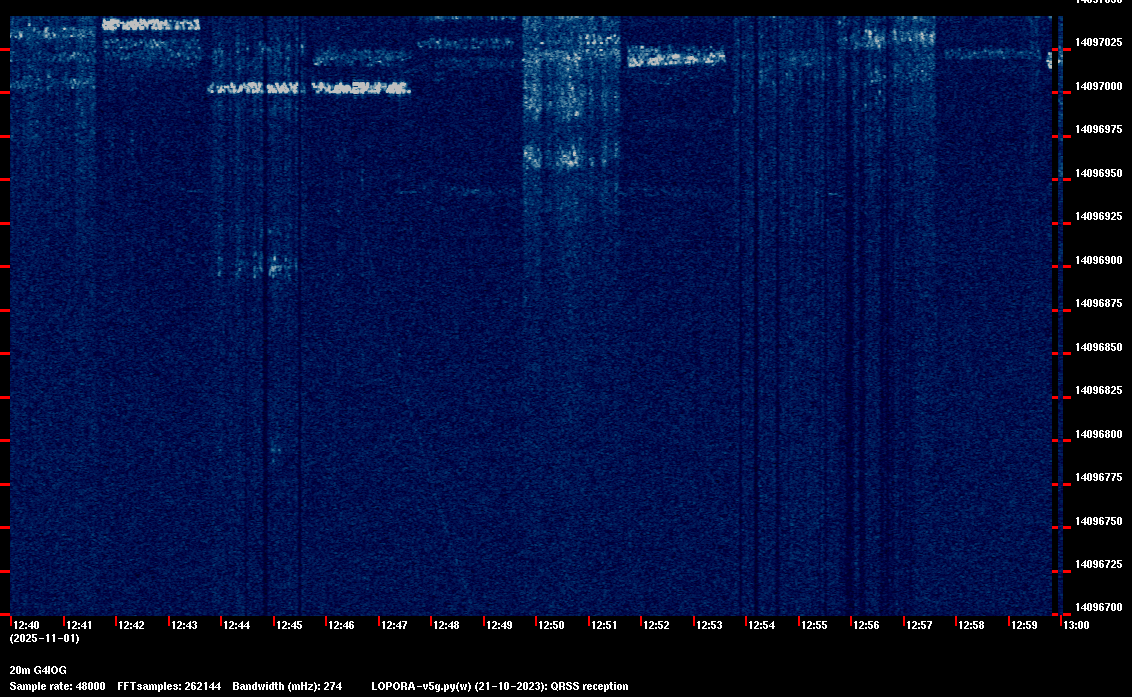This screenshot has width=1132, height=697.
Task: Click the 12:59 time axis label
Action: 1024,625
